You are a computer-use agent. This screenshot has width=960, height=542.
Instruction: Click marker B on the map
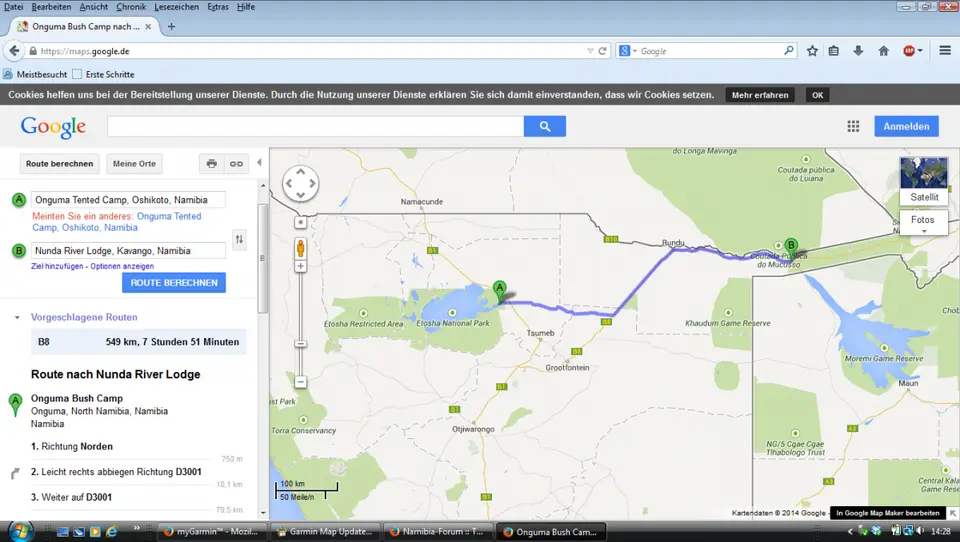(x=791, y=248)
